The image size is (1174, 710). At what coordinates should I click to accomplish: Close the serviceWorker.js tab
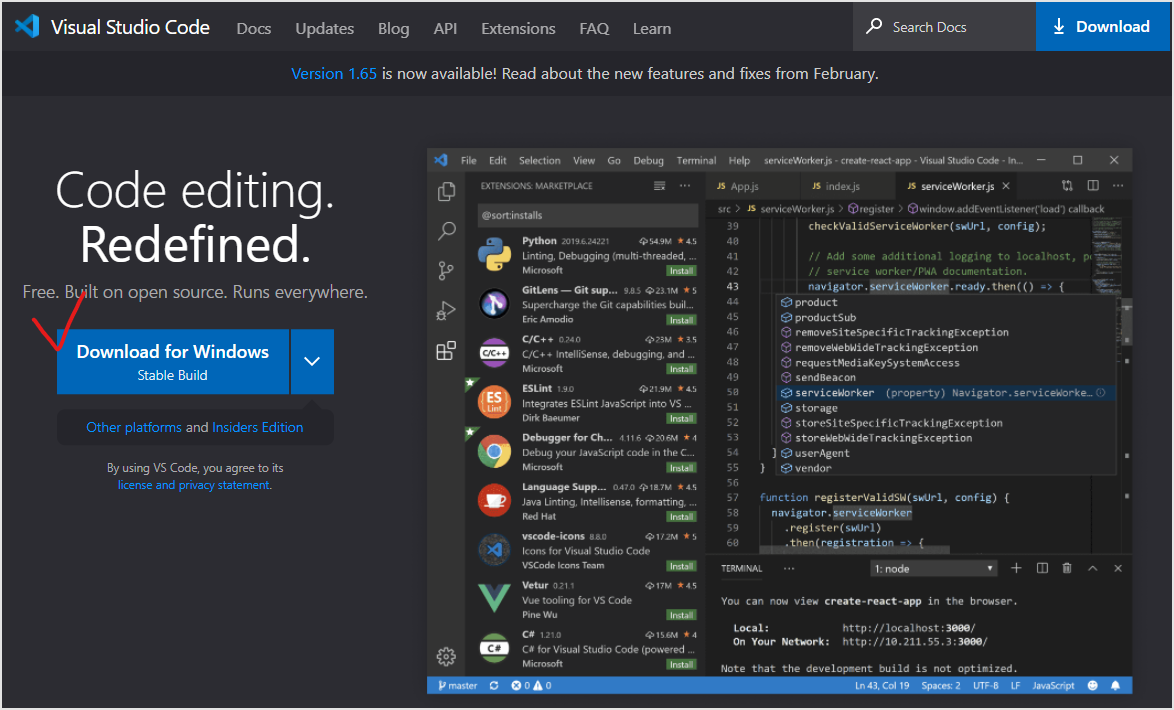pyautogui.click(x=1006, y=186)
